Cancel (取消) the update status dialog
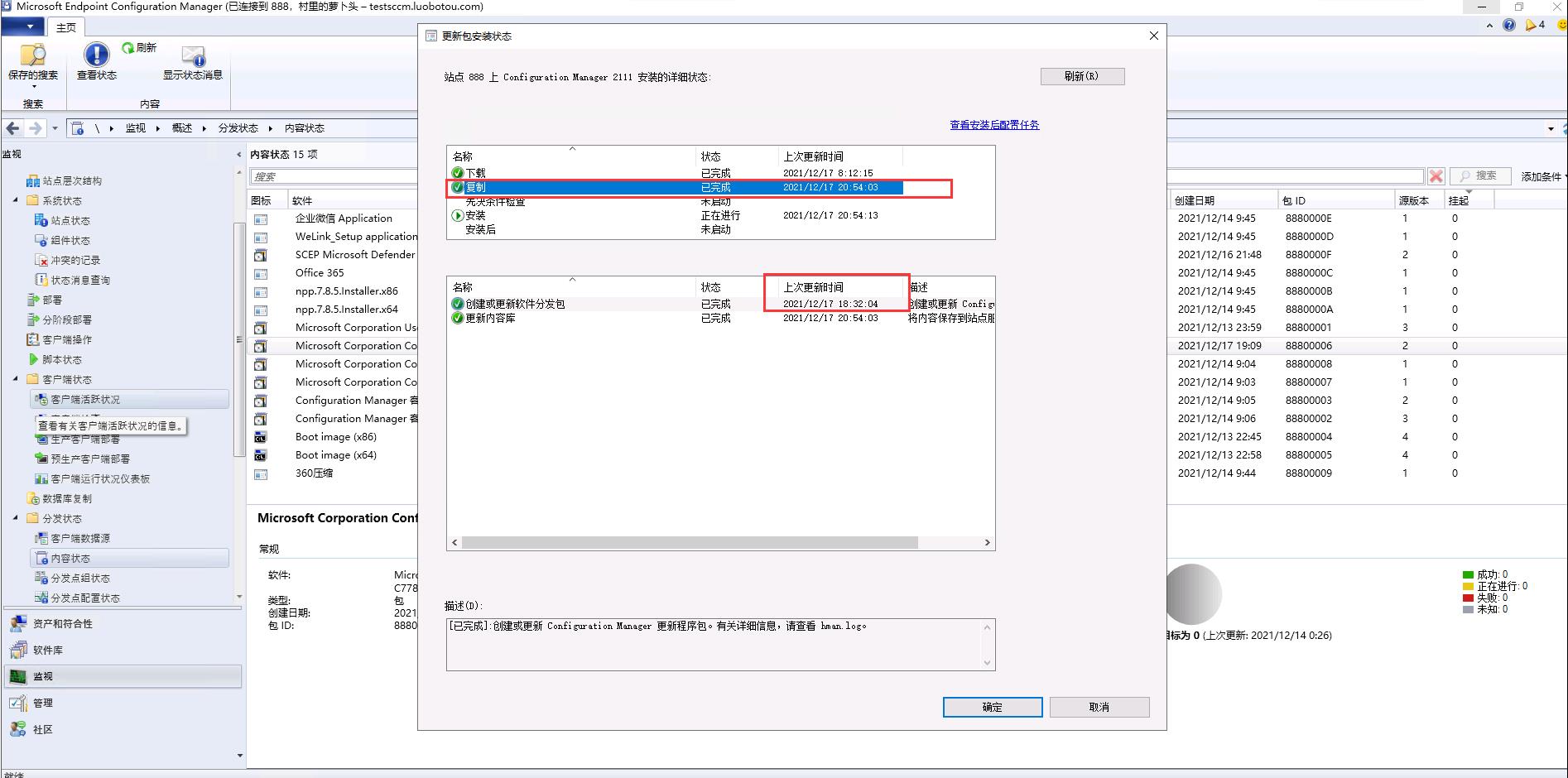Viewport: 1568px width, 778px height. [1099, 707]
